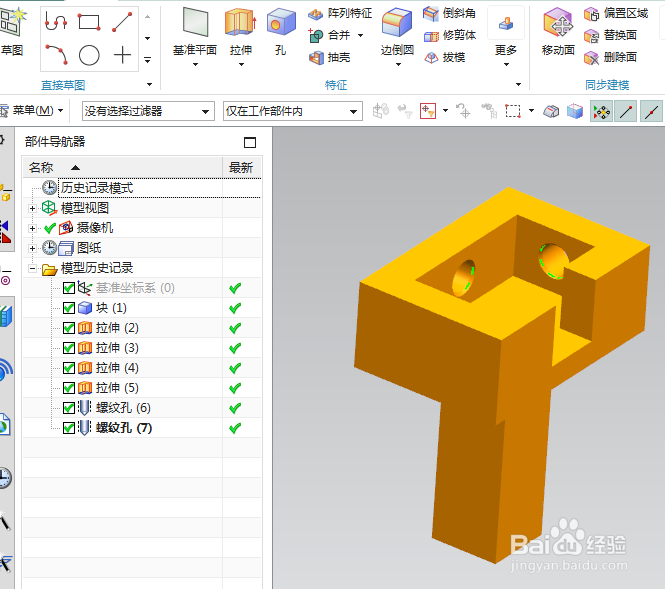Click the 替换面 replace face tool
The width and height of the screenshot is (665, 589).
tap(610, 36)
